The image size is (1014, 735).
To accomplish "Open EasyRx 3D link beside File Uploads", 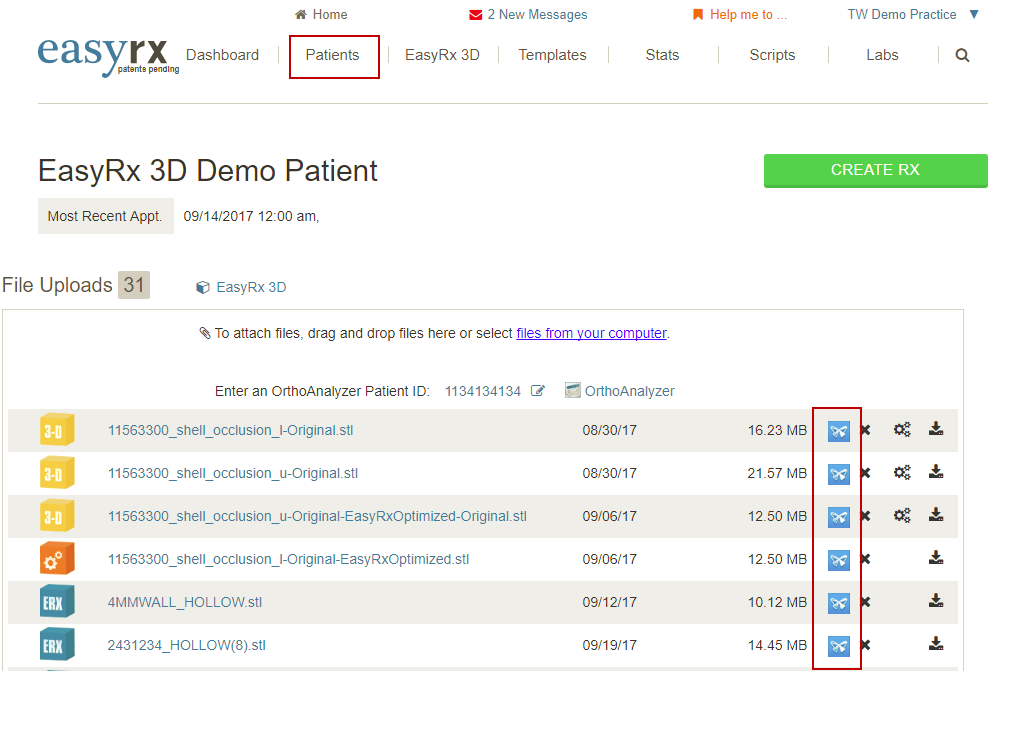I will (241, 287).
